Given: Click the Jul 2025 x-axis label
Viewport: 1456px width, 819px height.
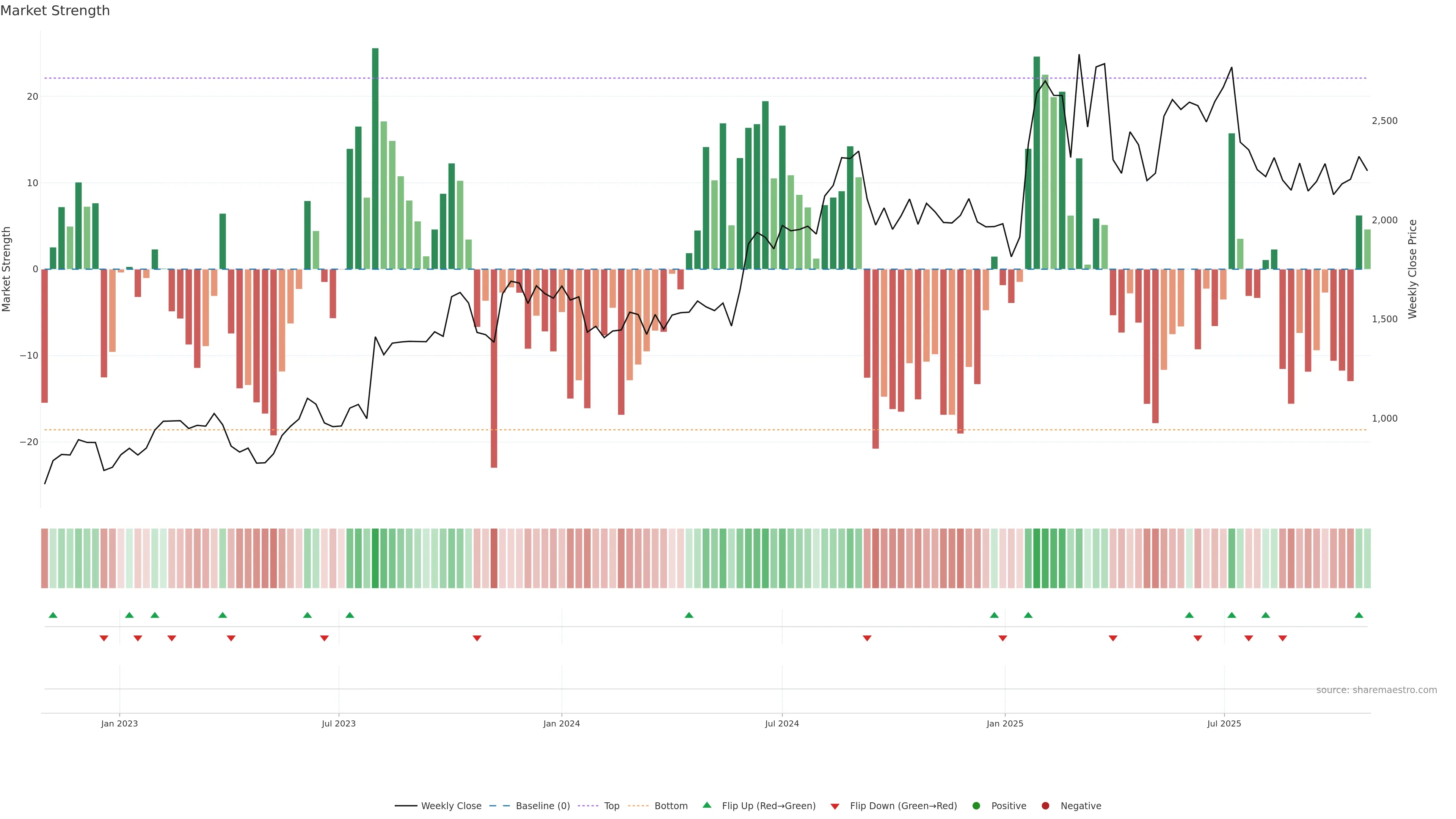Looking at the screenshot, I should [x=1224, y=723].
